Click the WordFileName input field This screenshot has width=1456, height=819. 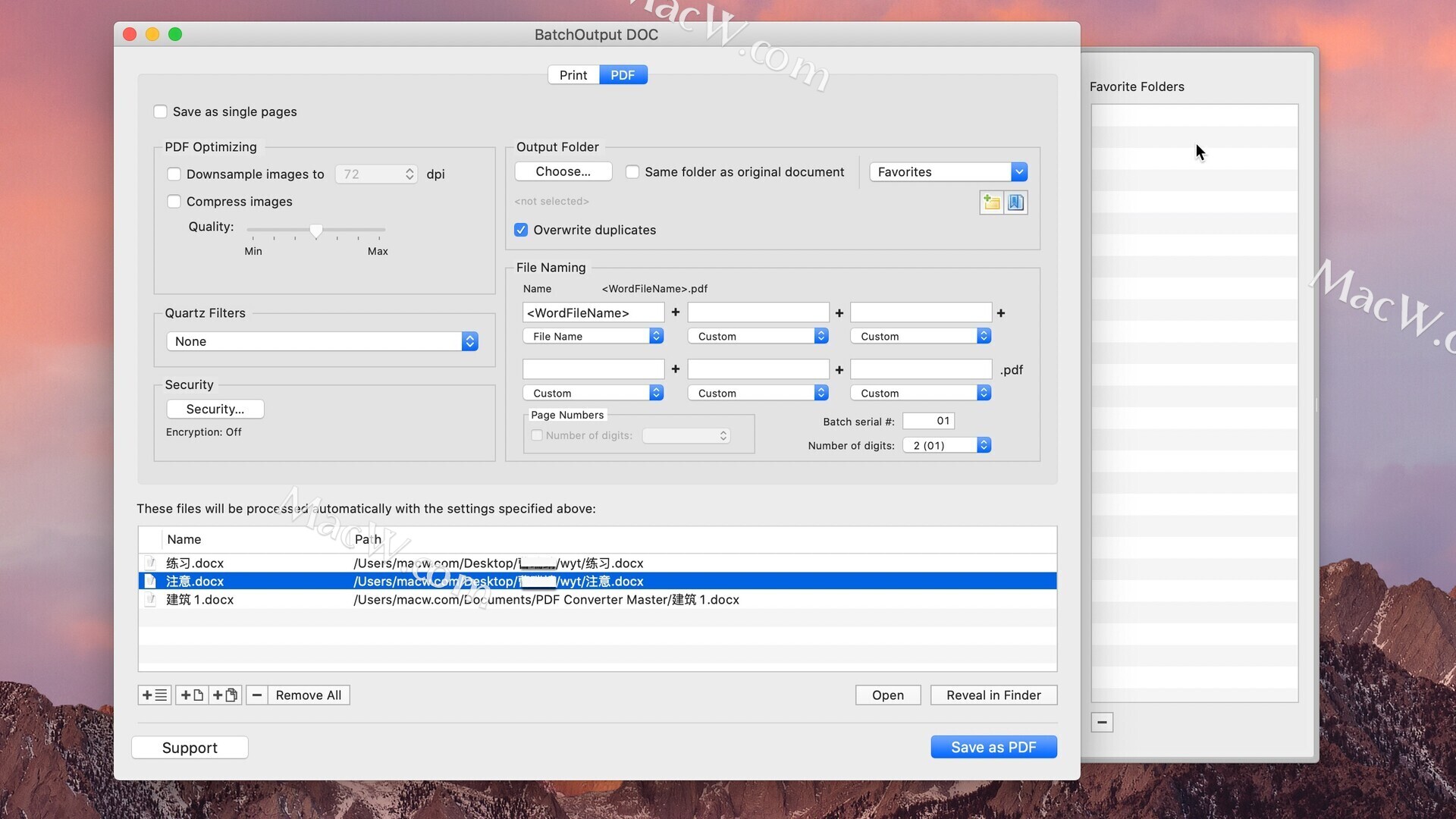point(593,312)
